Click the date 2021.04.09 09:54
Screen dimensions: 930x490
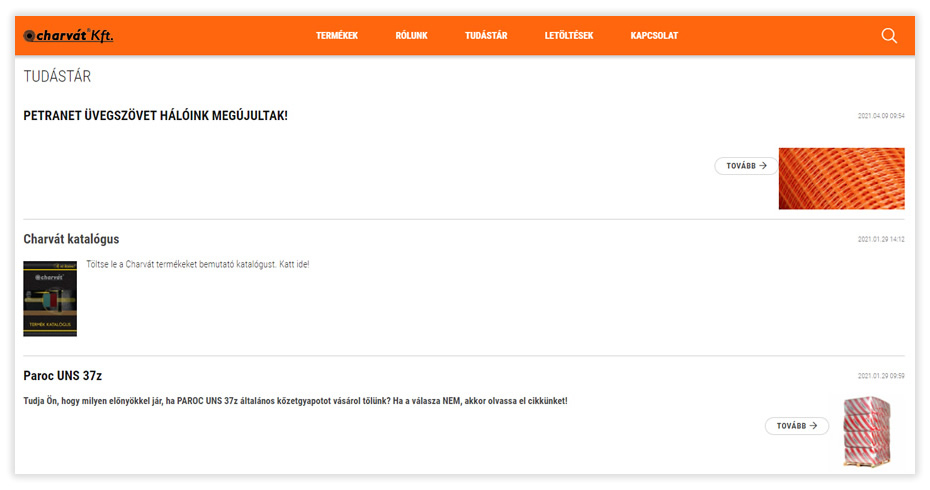[881, 116]
